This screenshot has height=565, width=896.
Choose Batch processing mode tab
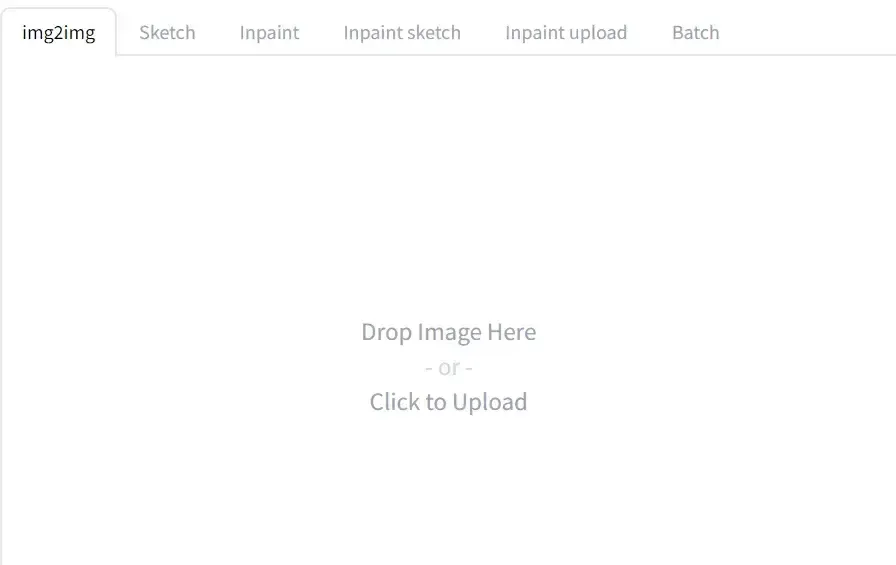pos(695,33)
